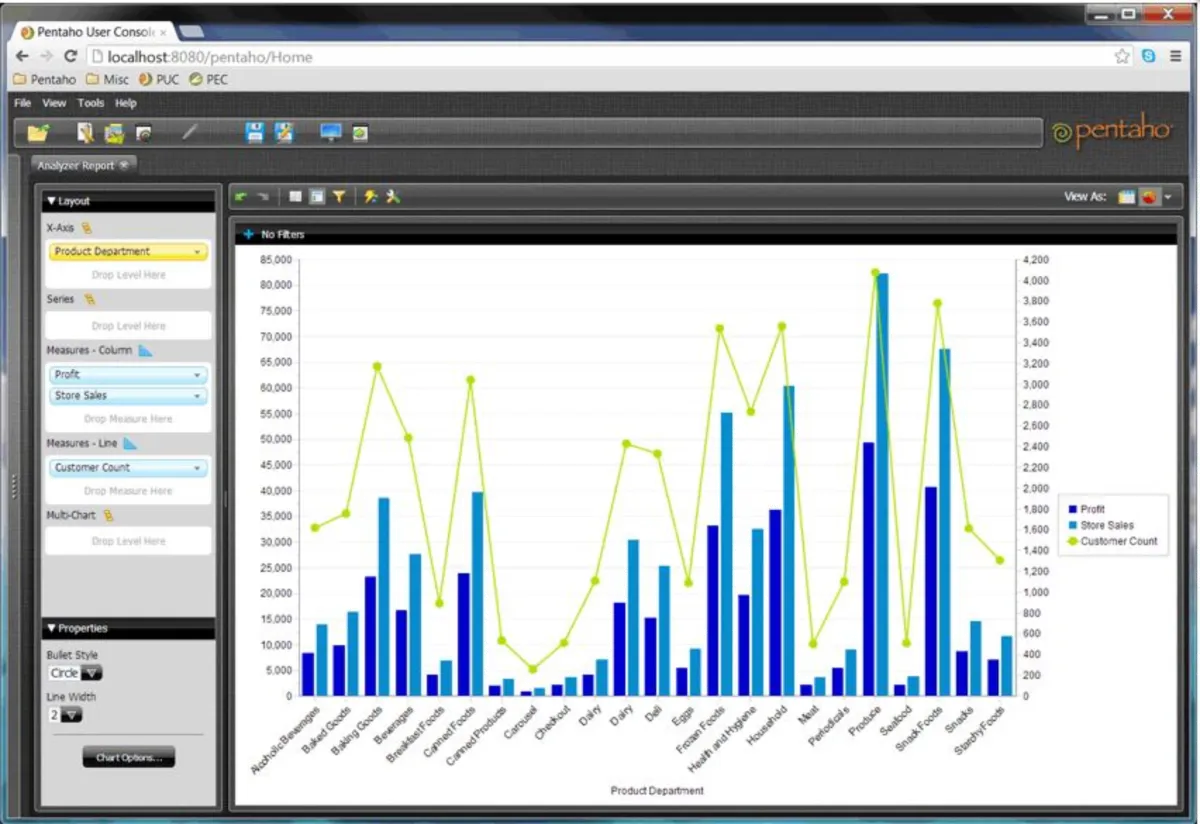Open Store Sales measure dropdown
Viewport: 1200px width, 824px height.
click(197, 396)
